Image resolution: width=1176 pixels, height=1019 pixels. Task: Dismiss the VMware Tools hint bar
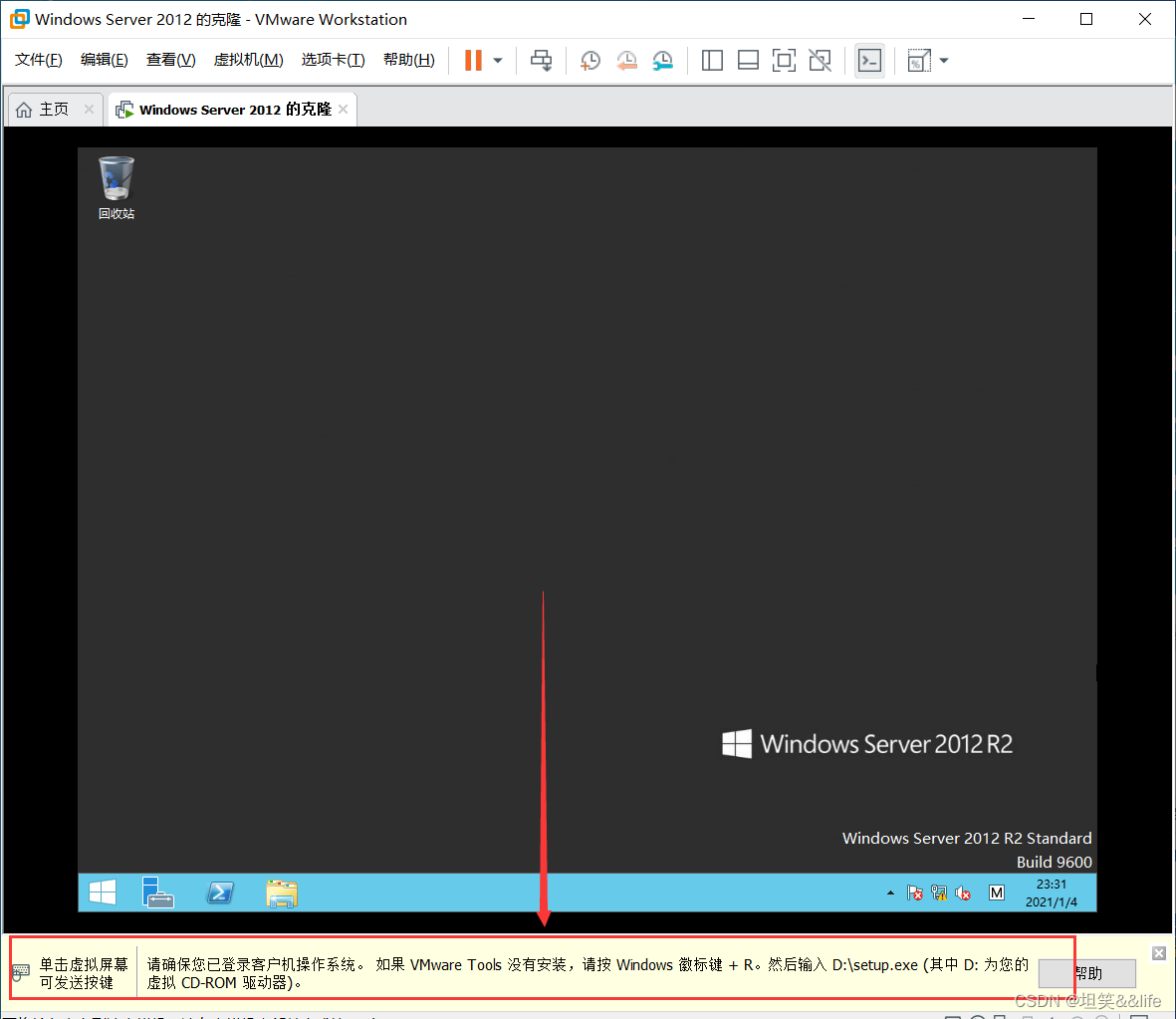1159,953
